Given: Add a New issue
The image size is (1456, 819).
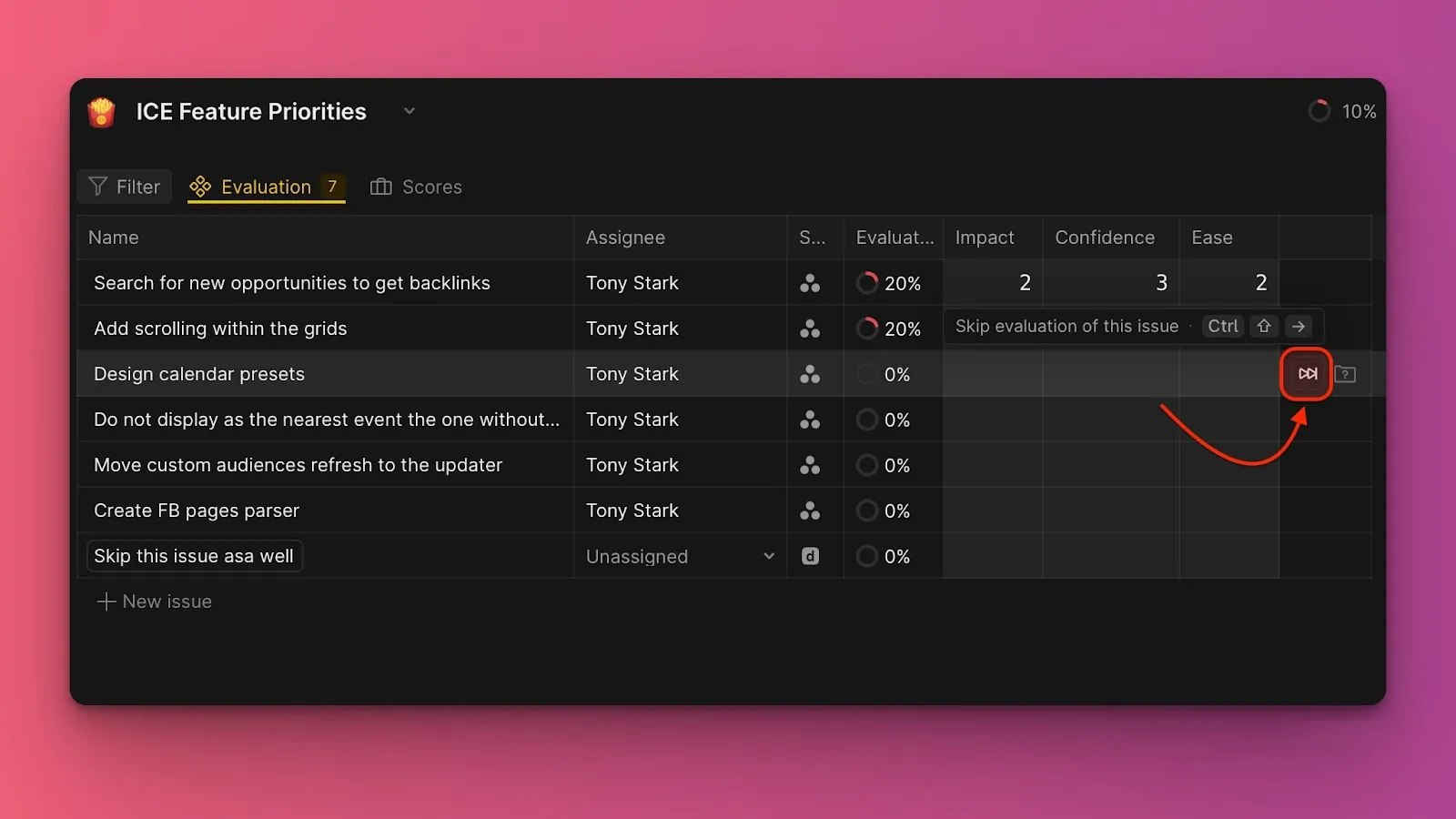Looking at the screenshot, I should click(155, 602).
